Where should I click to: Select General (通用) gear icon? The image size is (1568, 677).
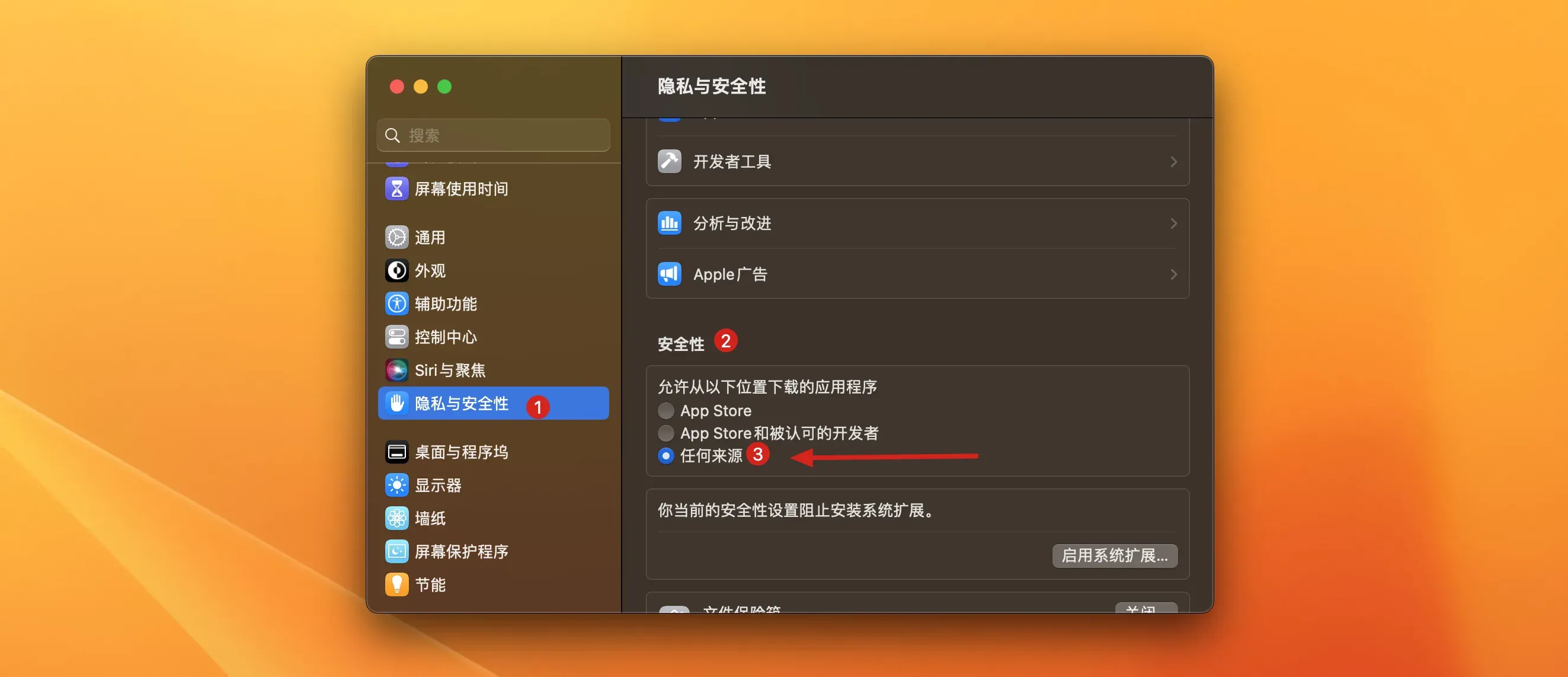pyautogui.click(x=397, y=238)
